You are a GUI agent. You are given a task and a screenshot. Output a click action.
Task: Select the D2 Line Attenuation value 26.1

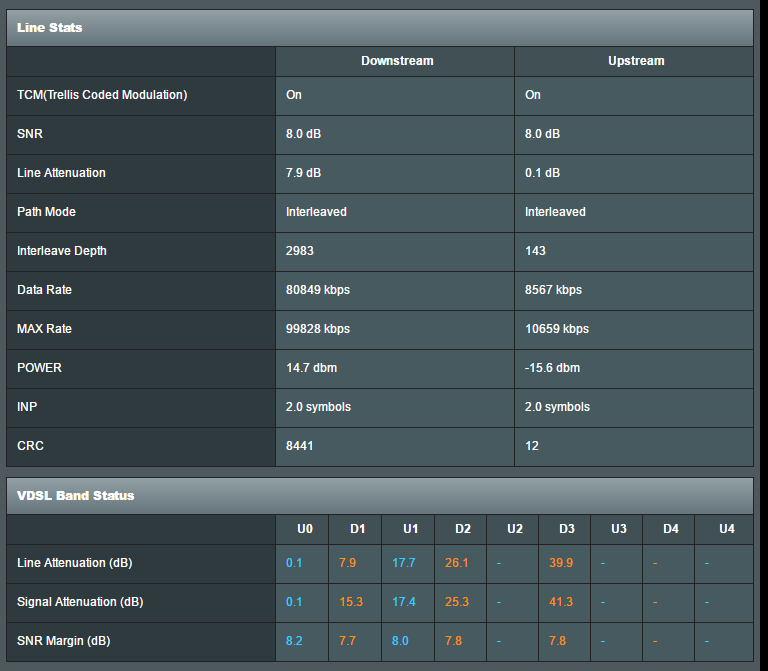(x=457, y=563)
